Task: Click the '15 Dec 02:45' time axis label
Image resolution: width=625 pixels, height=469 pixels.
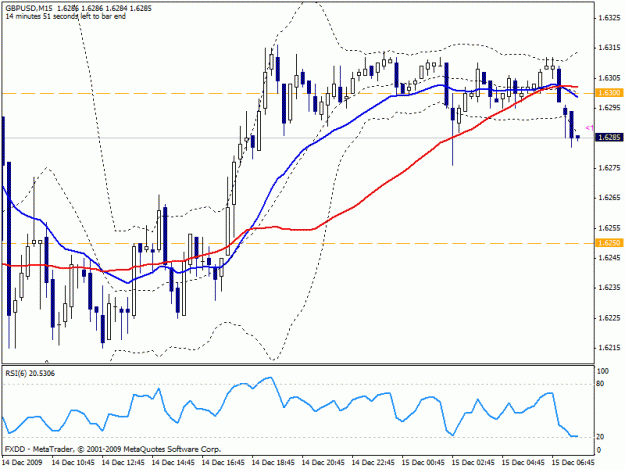Action: [473, 463]
